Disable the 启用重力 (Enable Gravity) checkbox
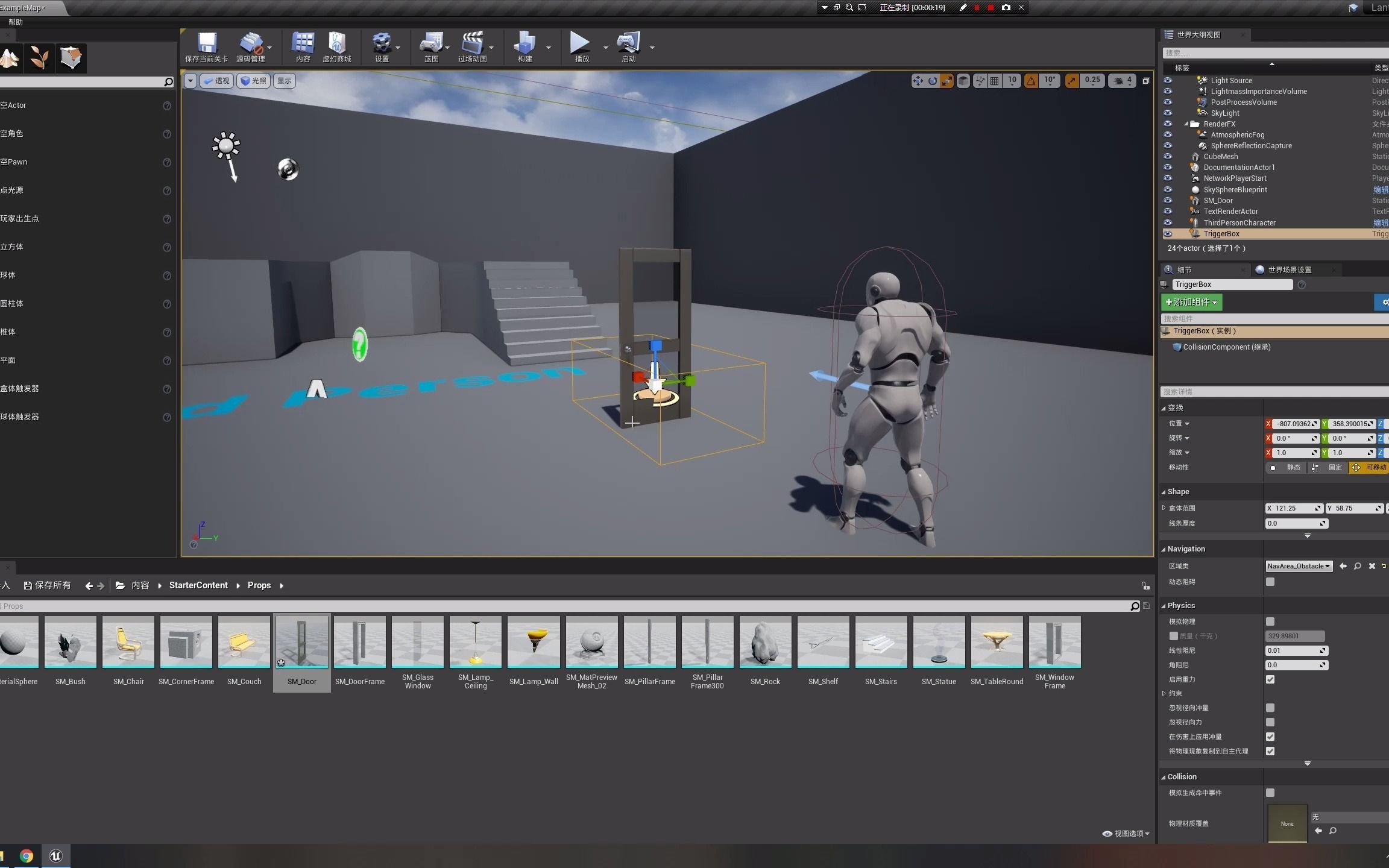1389x868 pixels. click(x=1271, y=679)
